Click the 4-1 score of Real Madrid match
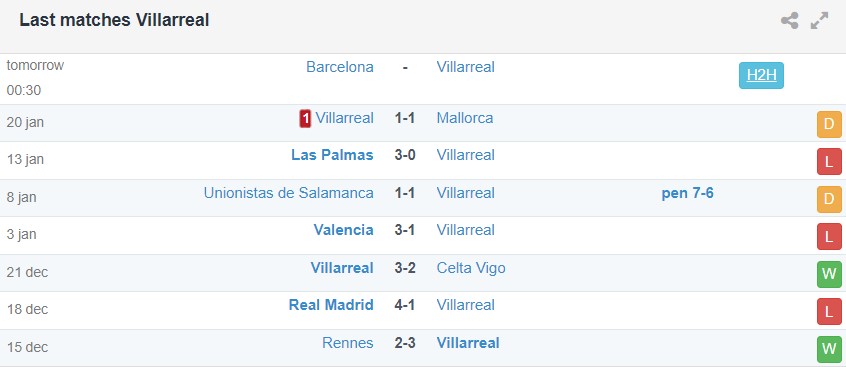The height and width of the screenshot is (367, 846). [x=405, y=305]
